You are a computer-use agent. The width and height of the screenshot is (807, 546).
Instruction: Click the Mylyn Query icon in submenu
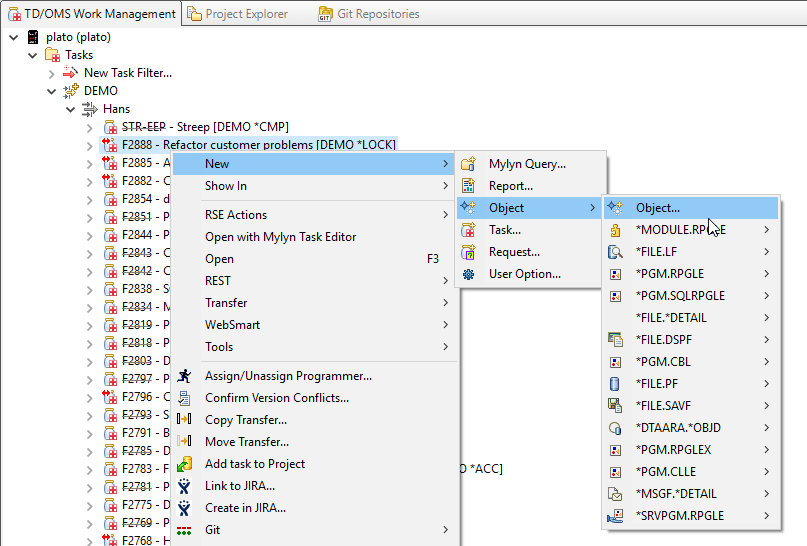pyautogui.click(x=468, y=164)
